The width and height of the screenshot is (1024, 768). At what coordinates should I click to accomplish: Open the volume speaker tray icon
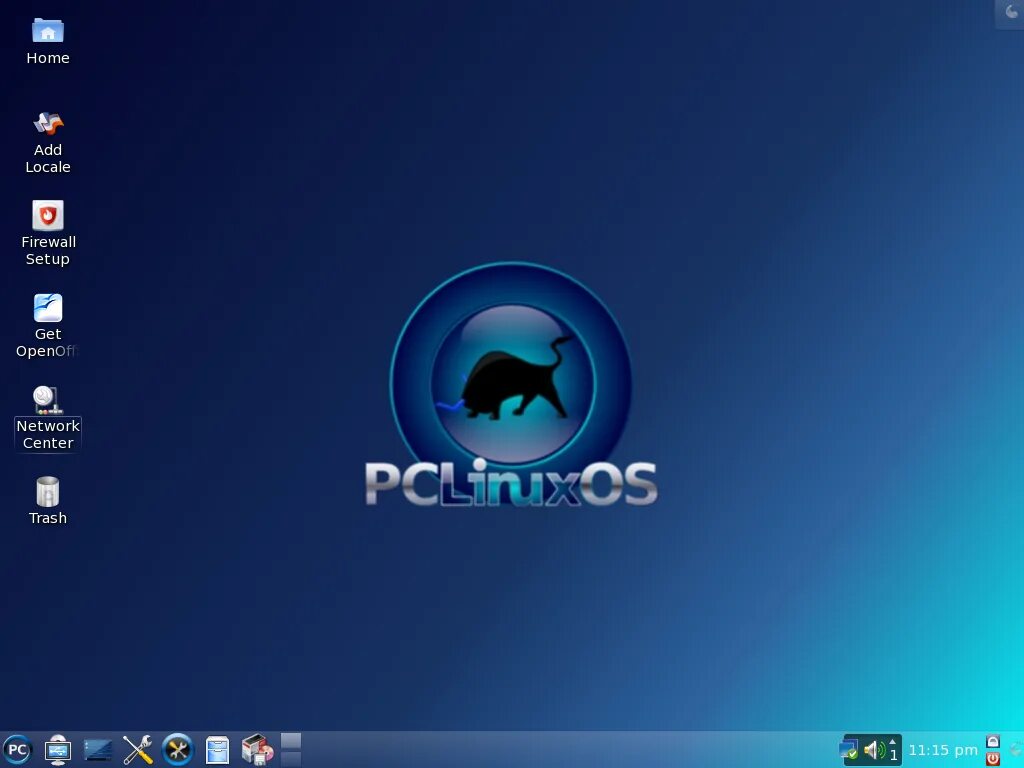tap(874, 750)
